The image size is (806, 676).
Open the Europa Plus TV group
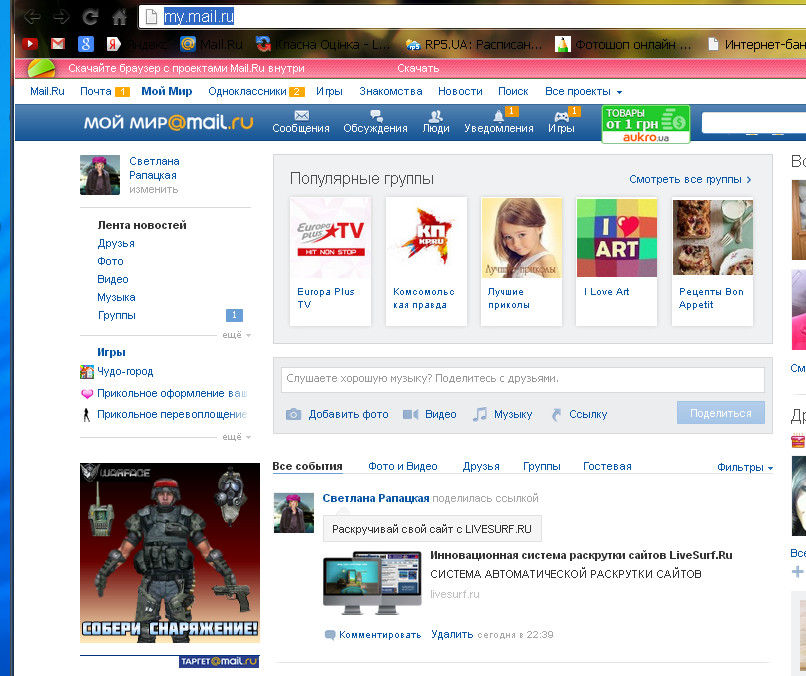tap(330, 262)
